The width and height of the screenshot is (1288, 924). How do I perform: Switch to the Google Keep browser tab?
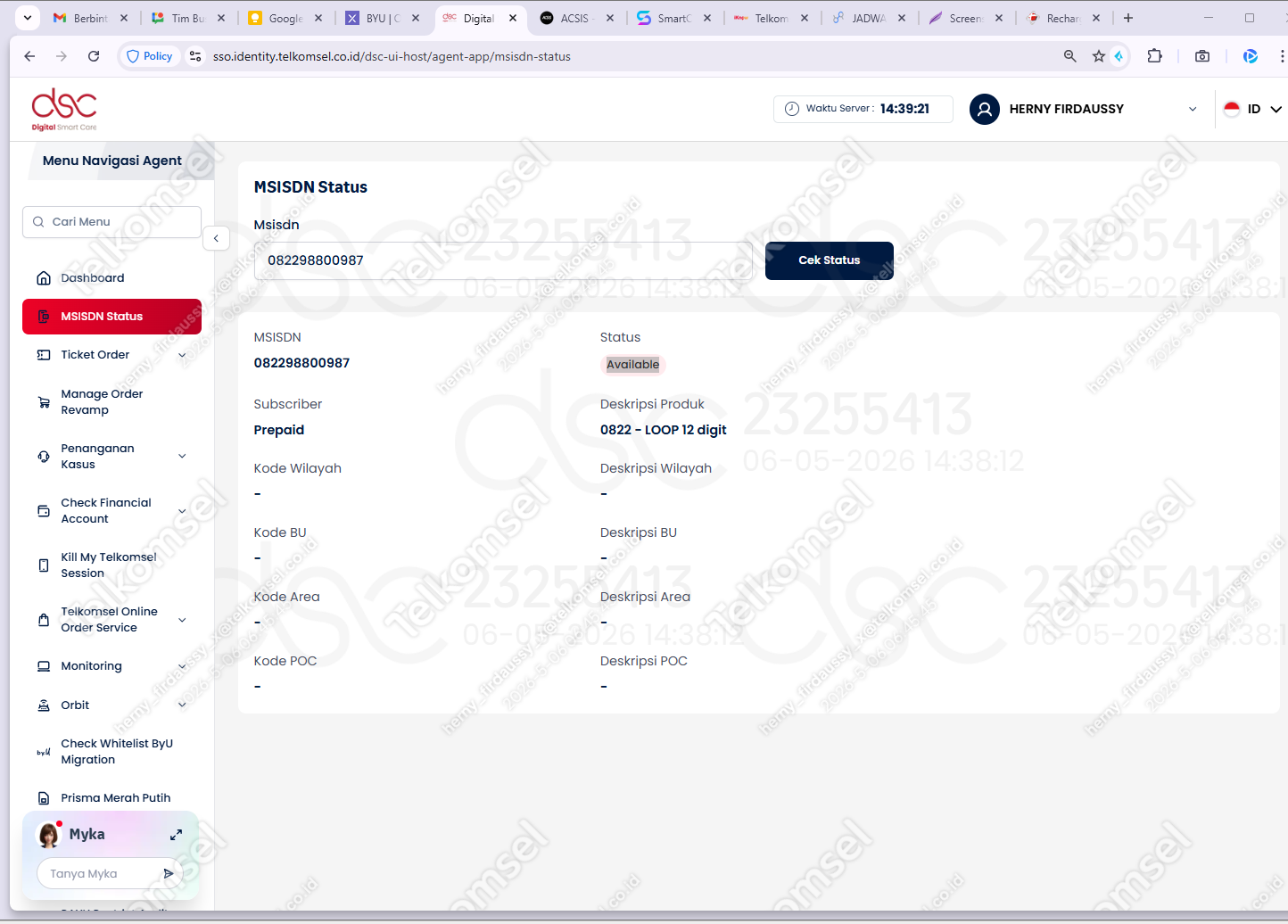[285, 18]
